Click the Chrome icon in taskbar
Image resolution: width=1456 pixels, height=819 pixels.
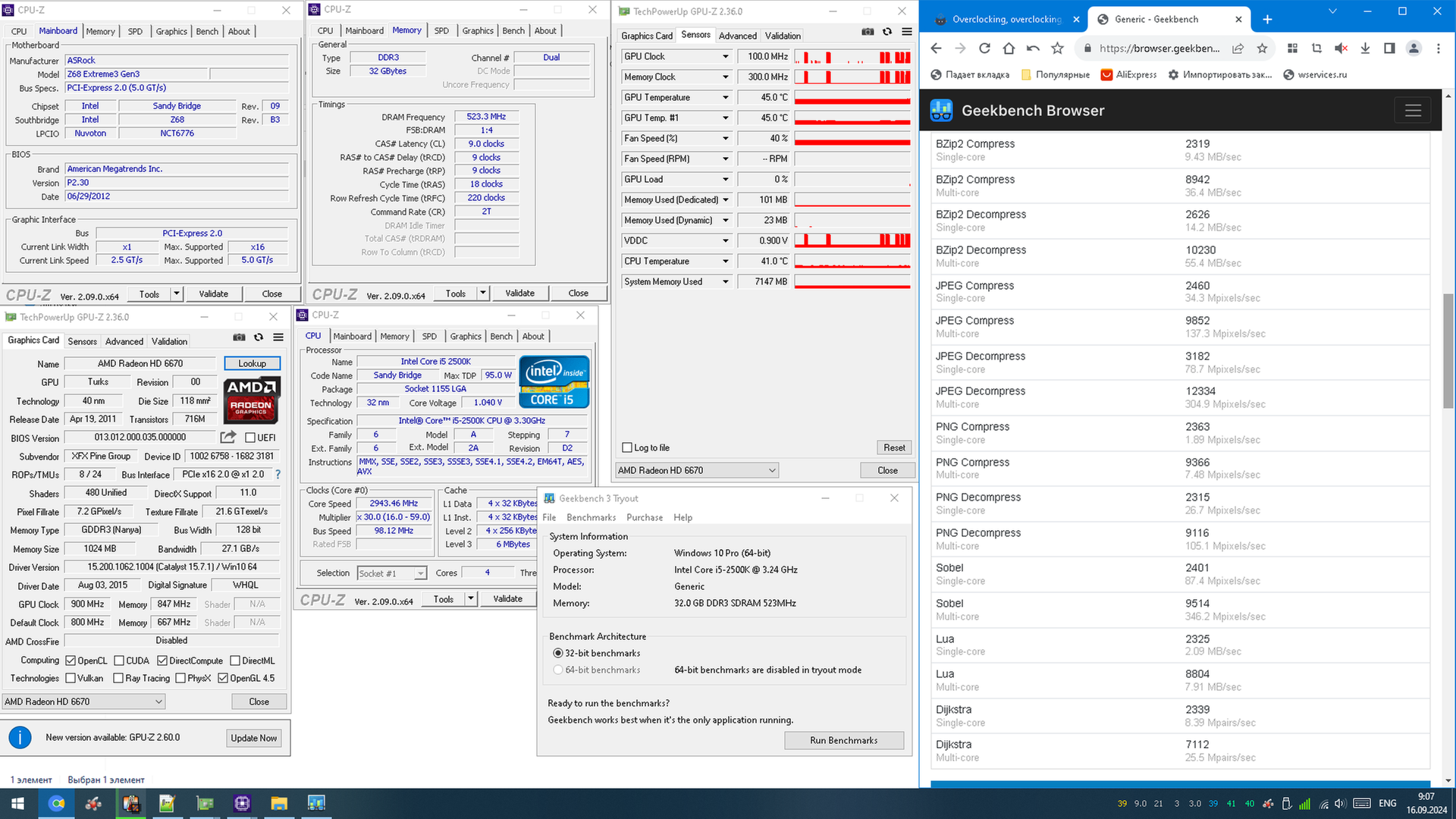[57, 803]
